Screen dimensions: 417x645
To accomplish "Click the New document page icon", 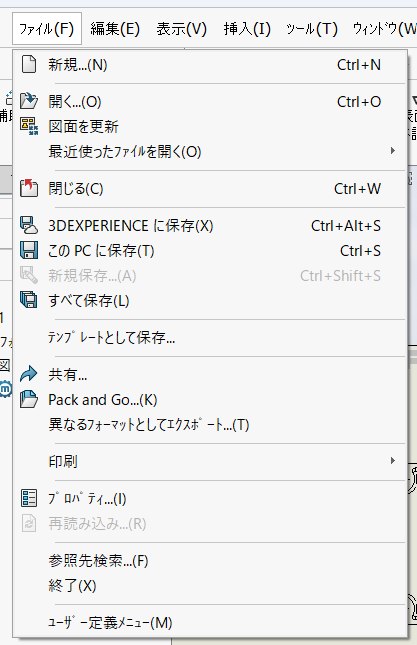I will (x=29, y=65).
